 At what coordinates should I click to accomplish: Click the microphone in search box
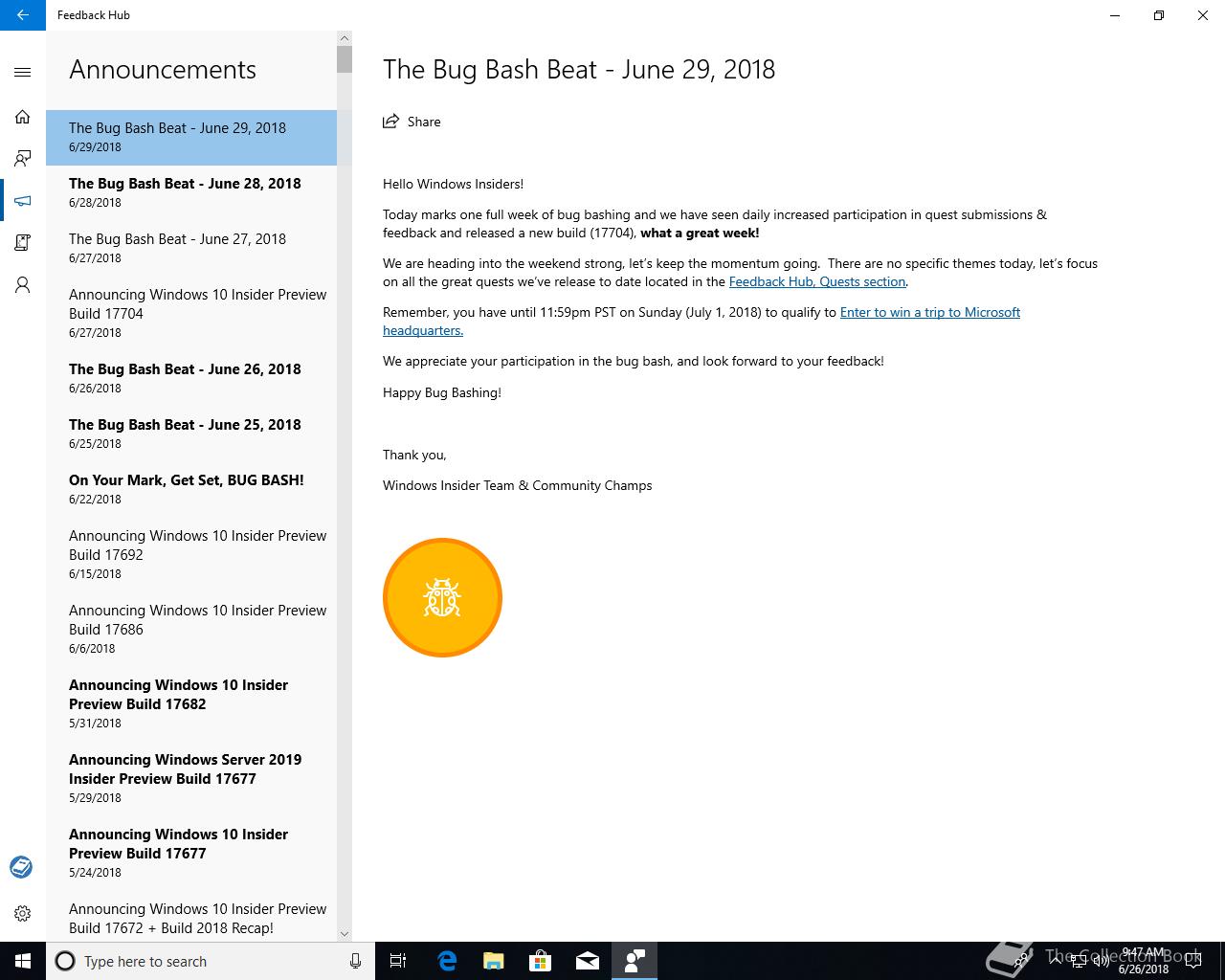tap(355, 961)
